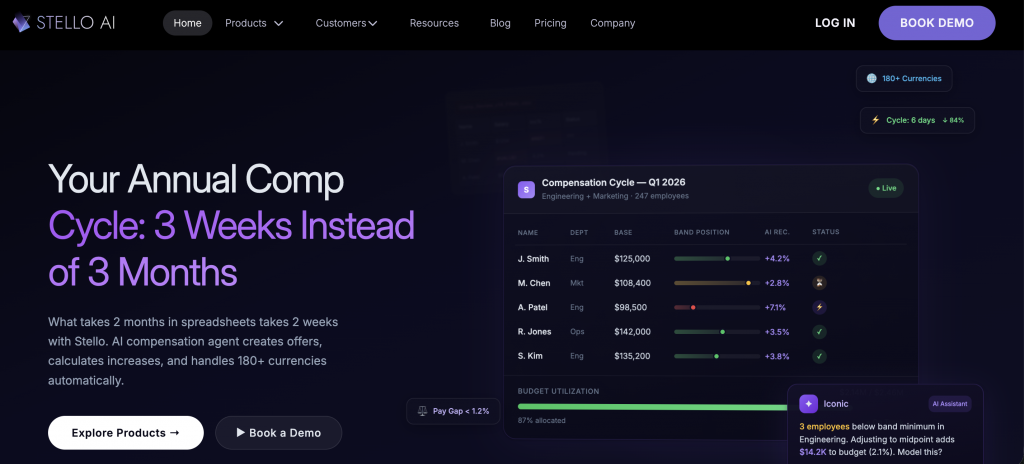Click the checkmark status for J. Smith
This screenshot has height=464, width=1024.
(x=819, y=258)
